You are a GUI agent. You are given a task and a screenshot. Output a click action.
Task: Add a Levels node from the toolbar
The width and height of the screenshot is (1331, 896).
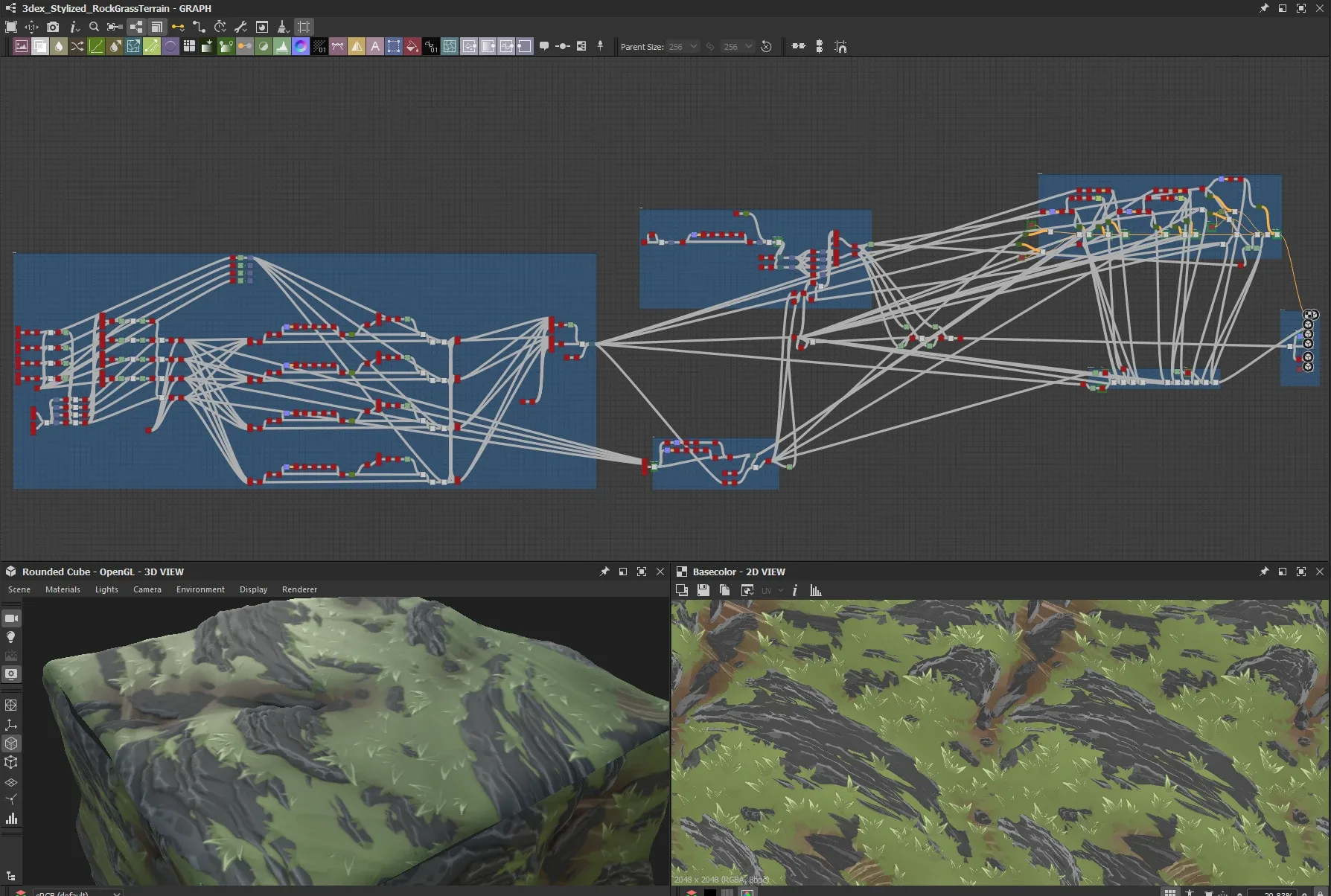(282, 47)
